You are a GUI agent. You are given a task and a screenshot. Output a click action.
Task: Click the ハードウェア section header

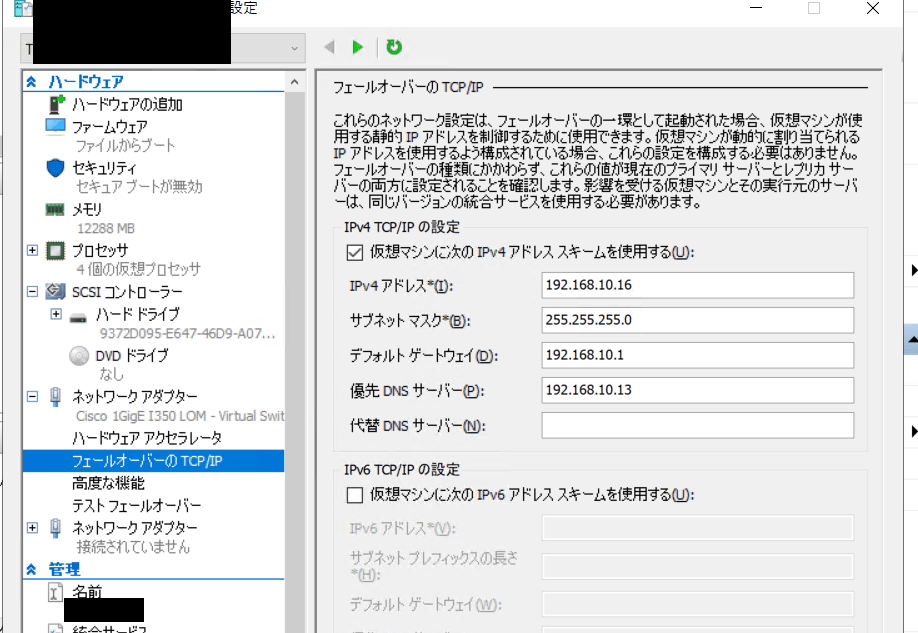pos(86,82)
